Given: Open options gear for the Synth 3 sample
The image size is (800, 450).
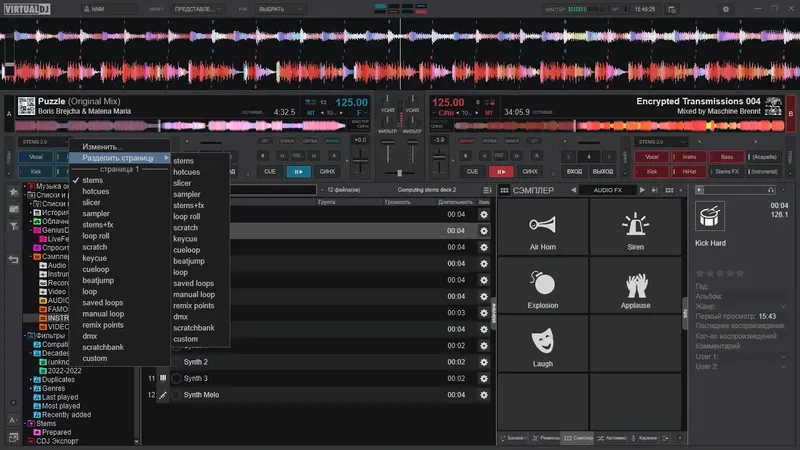Looking at the screenshot, I should point(484,379).
